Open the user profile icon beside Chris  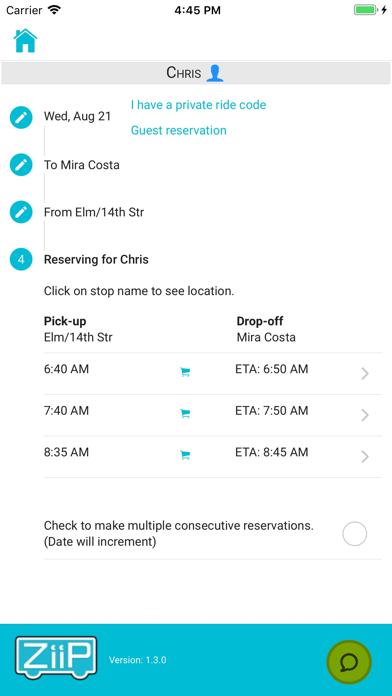[x=215, y=73]
